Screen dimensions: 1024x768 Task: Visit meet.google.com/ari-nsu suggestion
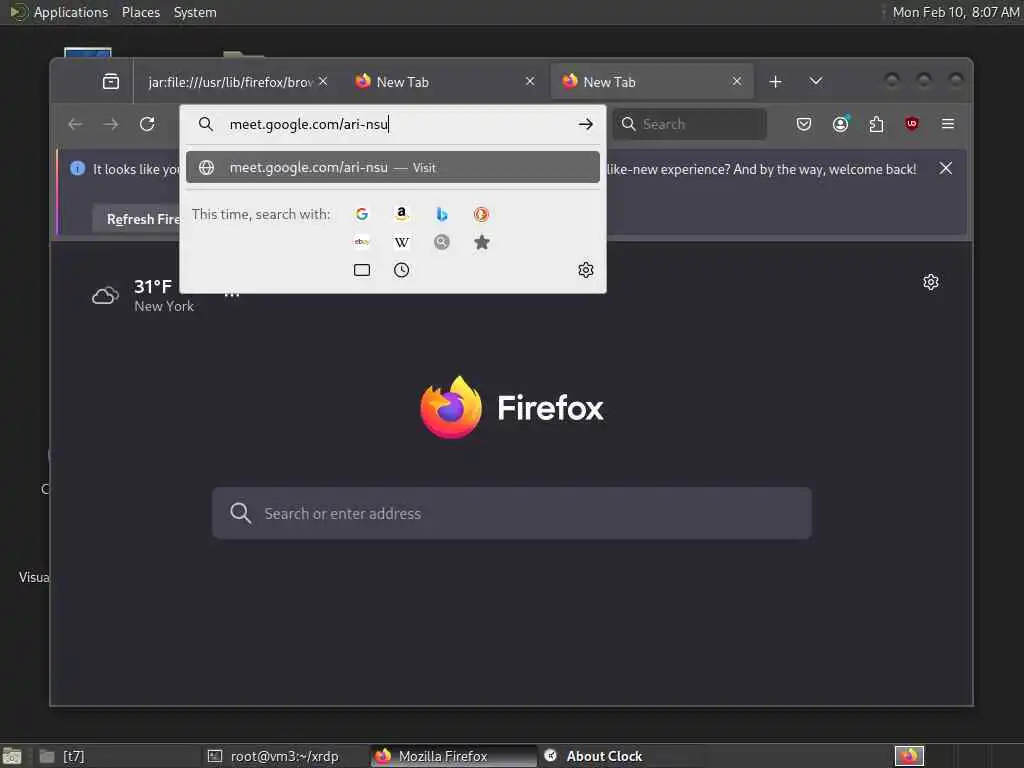pyautogui.click(x=392, y=168)
